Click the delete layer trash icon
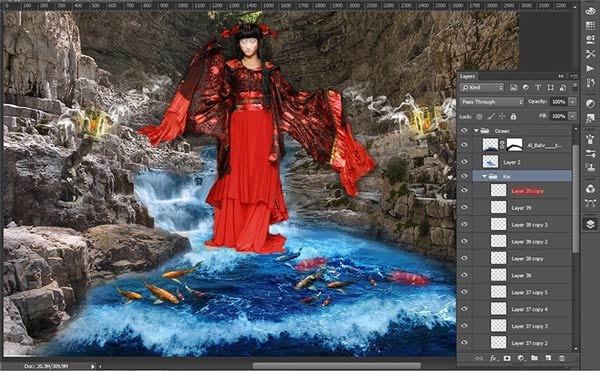600x371 pixels. 561,358
